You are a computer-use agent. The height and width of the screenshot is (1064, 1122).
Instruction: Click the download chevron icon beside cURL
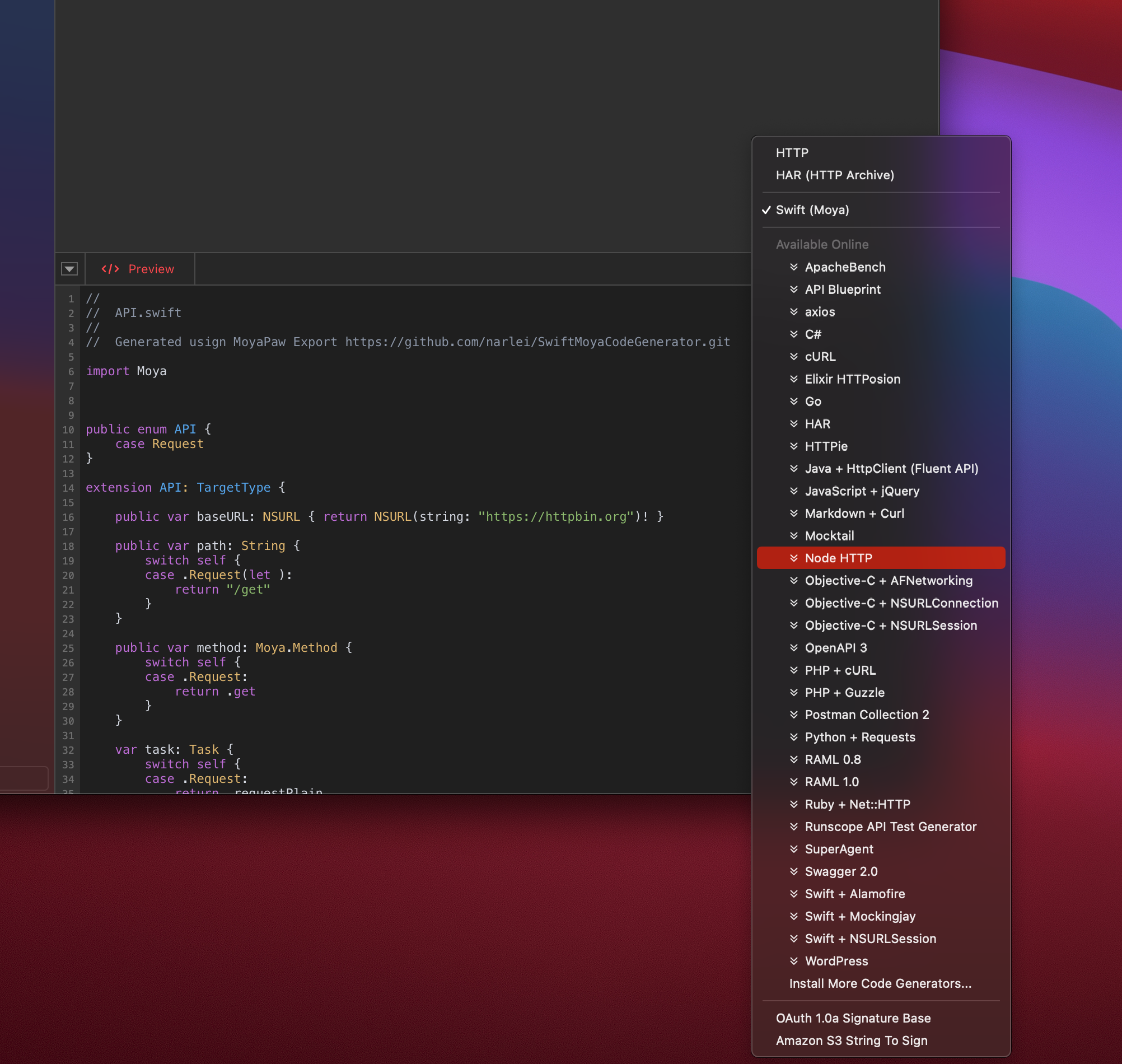point(794,357)
